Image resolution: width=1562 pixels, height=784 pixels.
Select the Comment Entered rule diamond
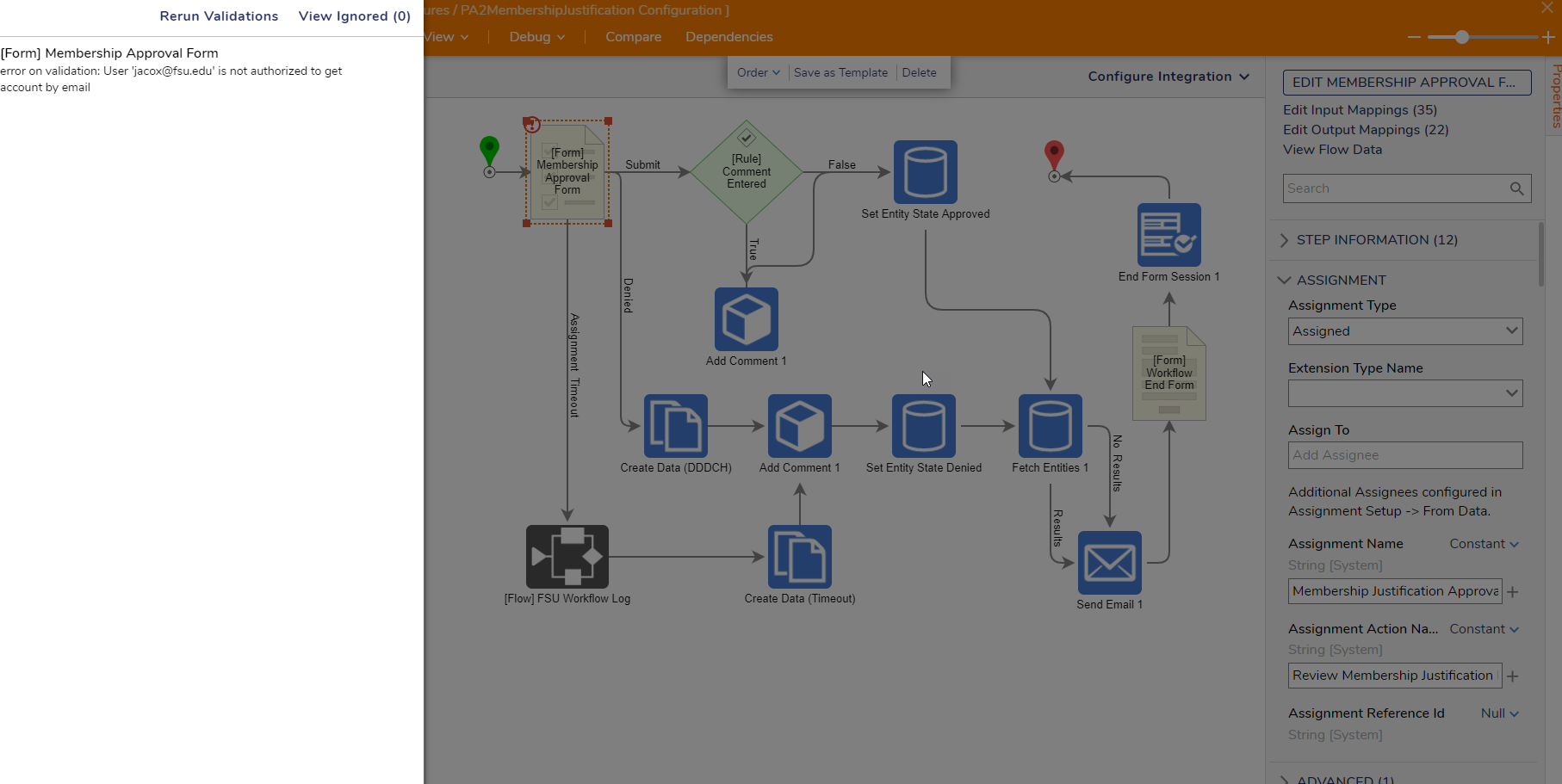pyautogui.click(x=747, y=172)
